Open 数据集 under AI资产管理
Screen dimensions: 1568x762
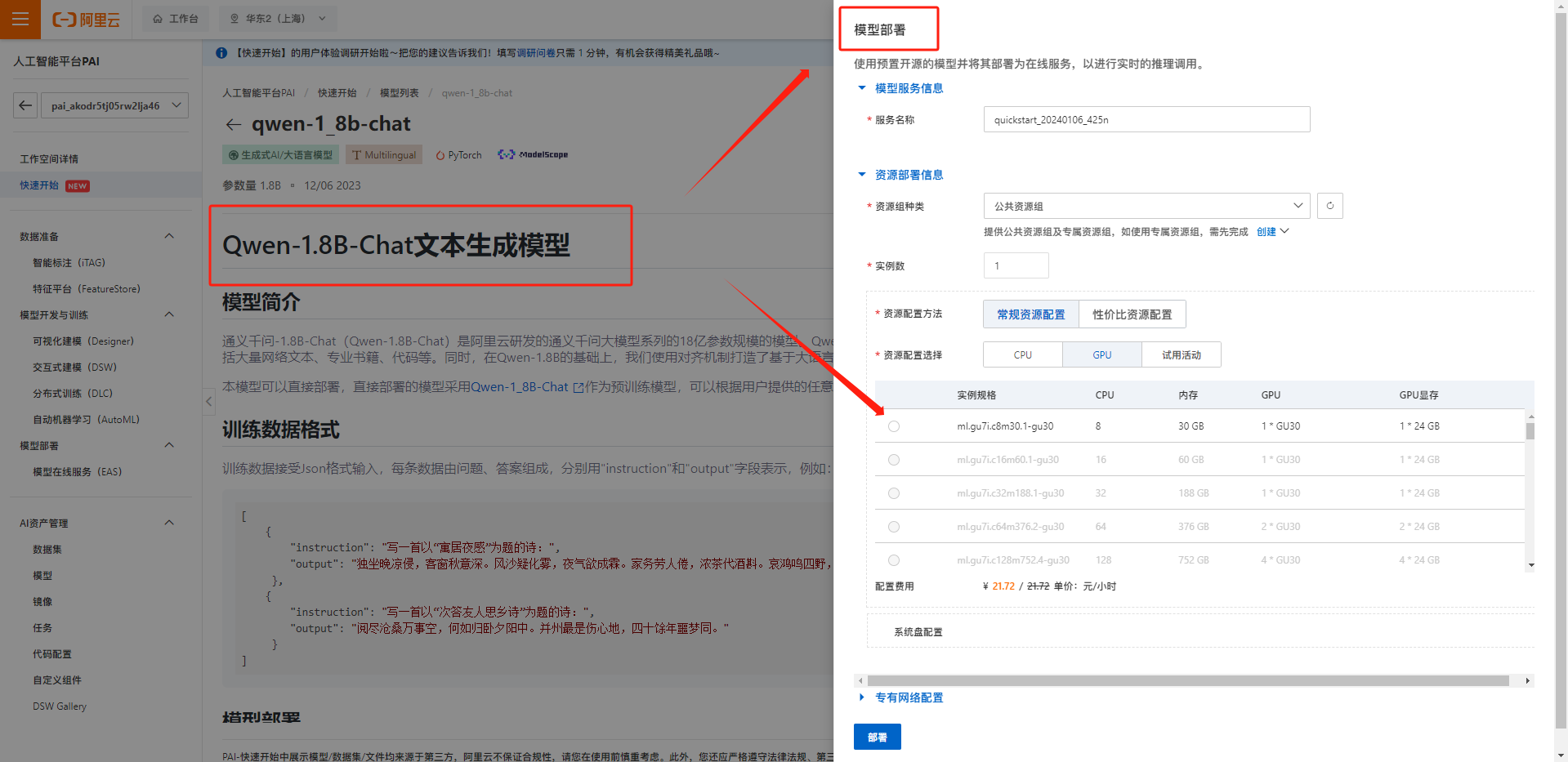tap(47, 550)
